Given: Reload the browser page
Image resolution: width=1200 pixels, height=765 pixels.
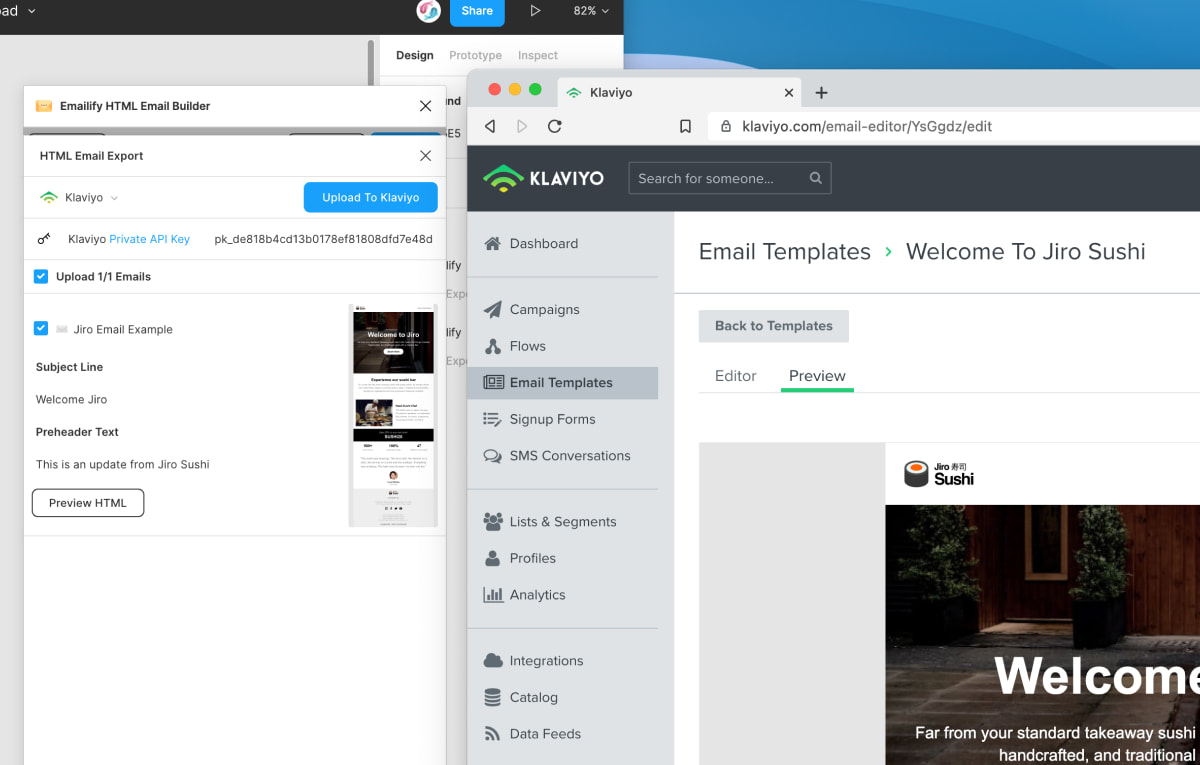Looking at the screenshot, I should click(x=555, y=127).
